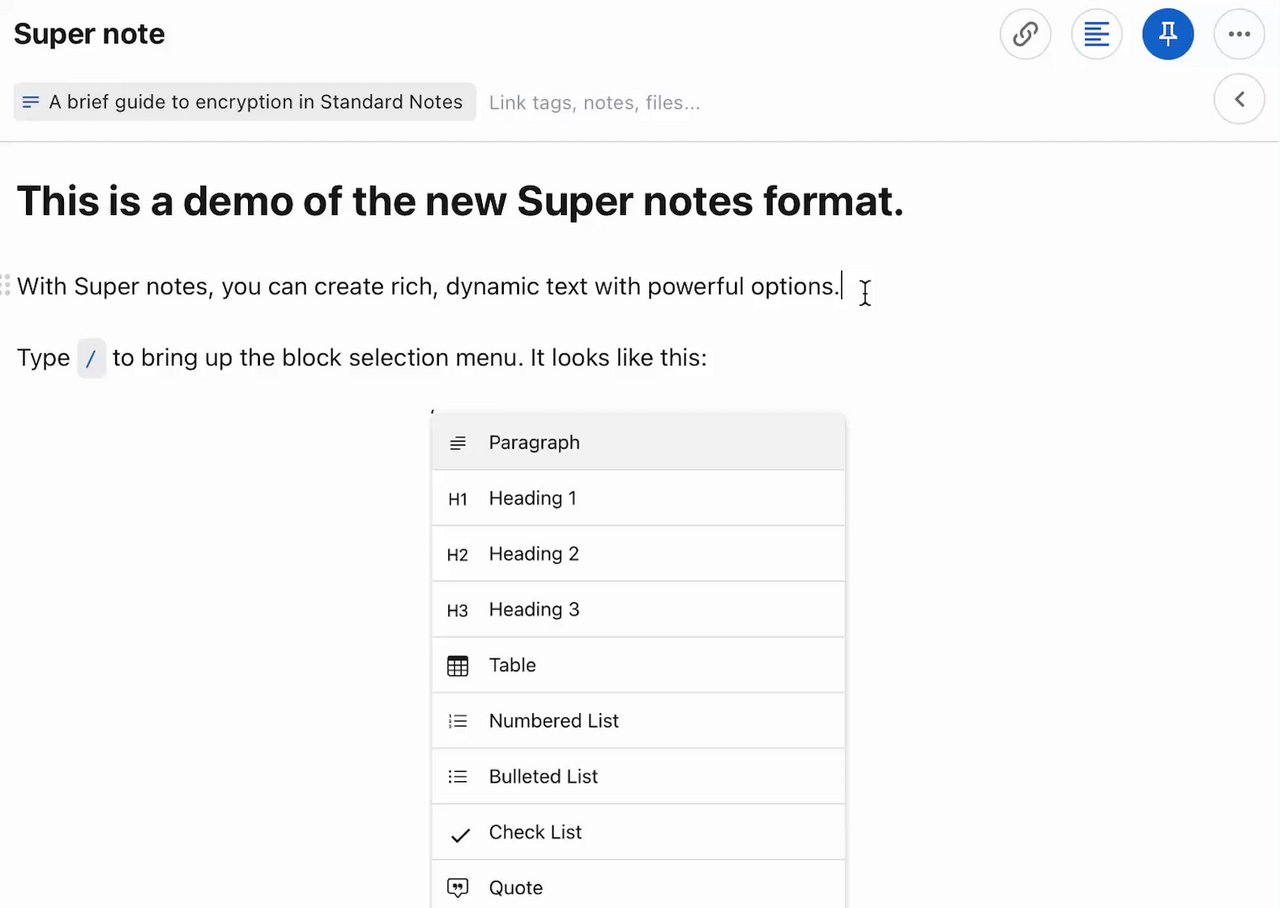Image resolution: width=1280 pixels, height=908 pixels.
Task: Toggle the blue pin note button
Action: pos(1168,34)
